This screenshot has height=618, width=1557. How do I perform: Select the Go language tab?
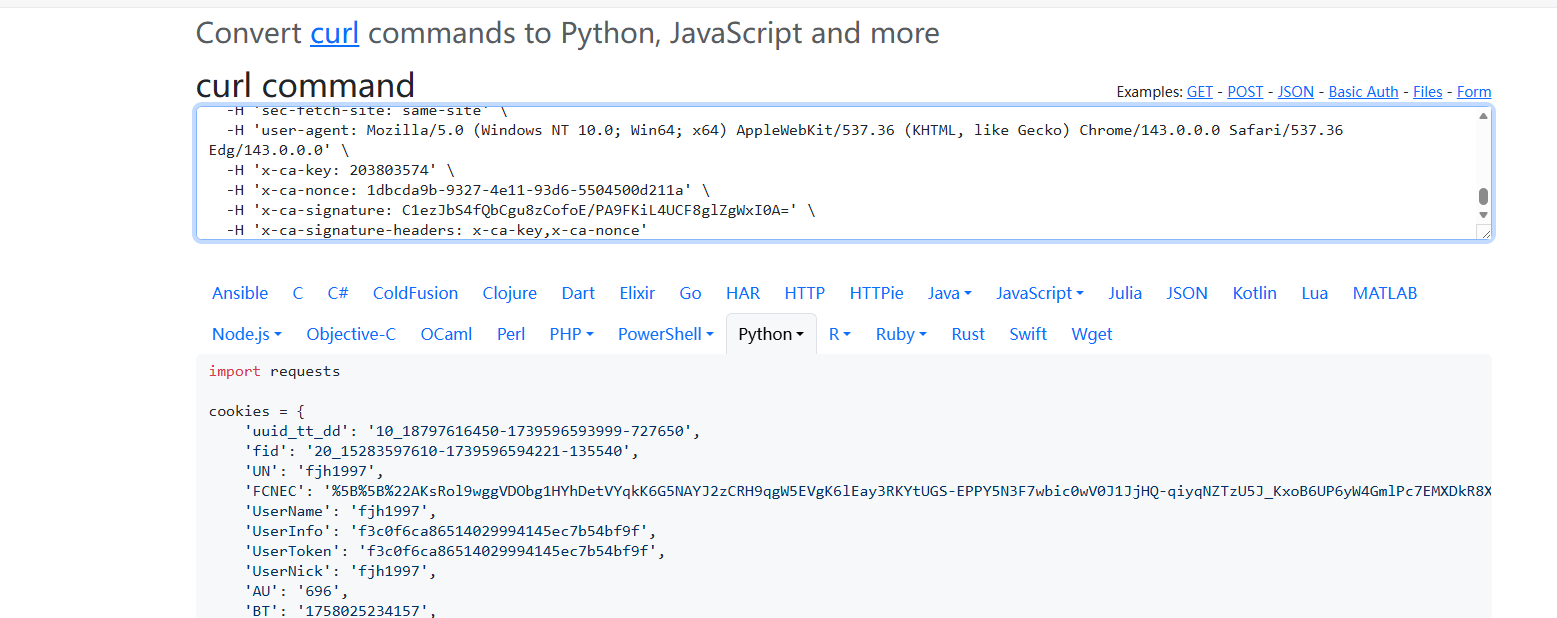(690, 293)
